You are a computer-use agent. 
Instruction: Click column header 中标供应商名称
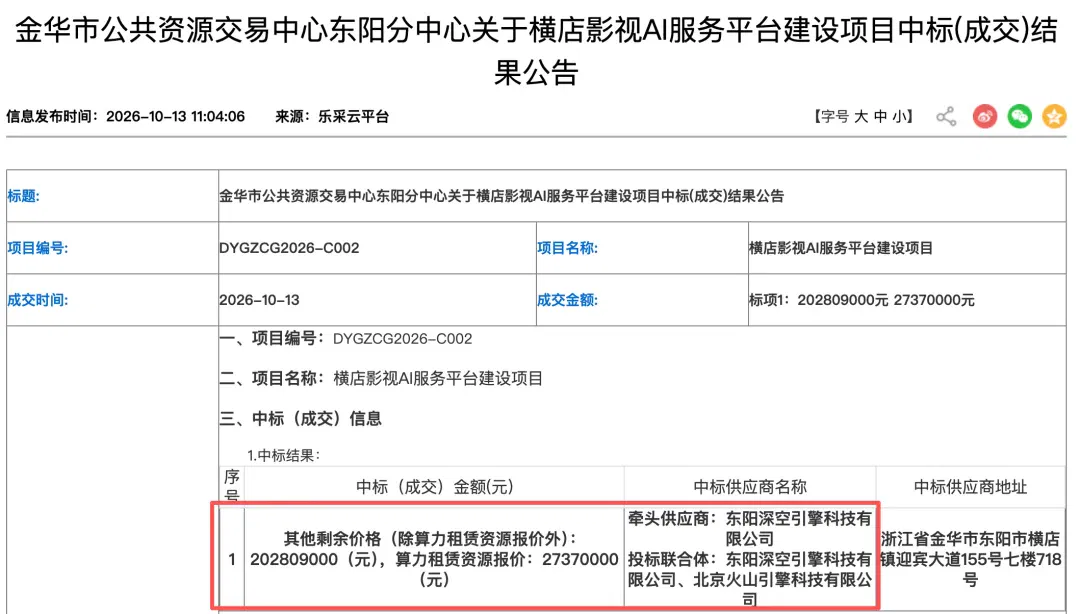tap(749, 487)
